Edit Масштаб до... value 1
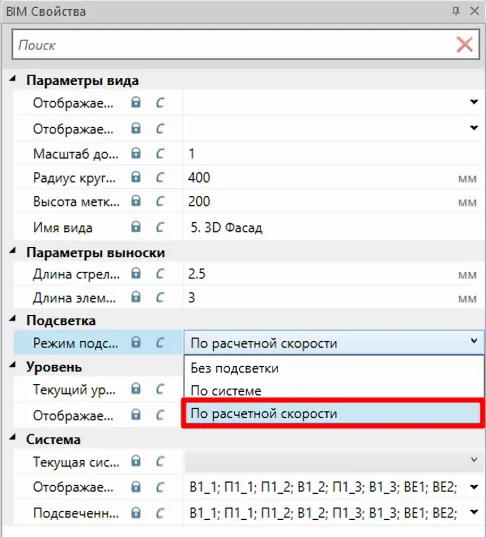The image size is (486, 537). [x=334, y=153]
